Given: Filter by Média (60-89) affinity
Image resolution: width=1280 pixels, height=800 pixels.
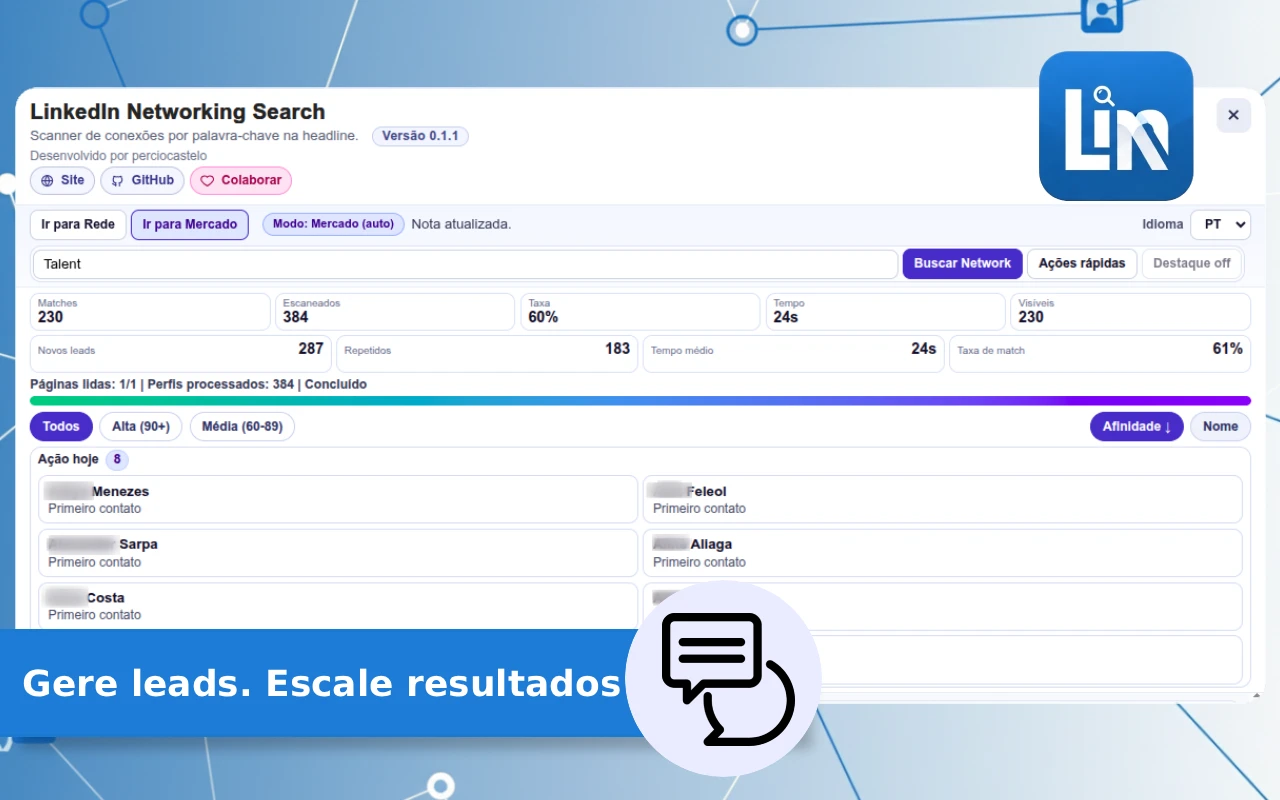Looking at the screenshot, I should pos(242,427).
